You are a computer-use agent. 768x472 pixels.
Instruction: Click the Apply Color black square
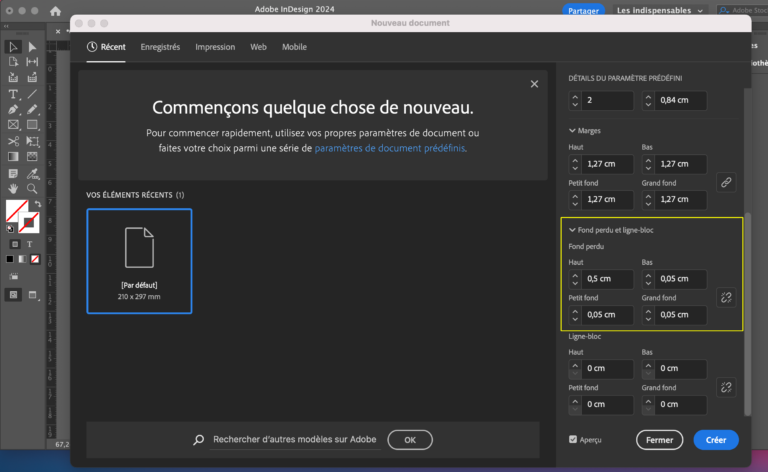[x=10, y=259]
